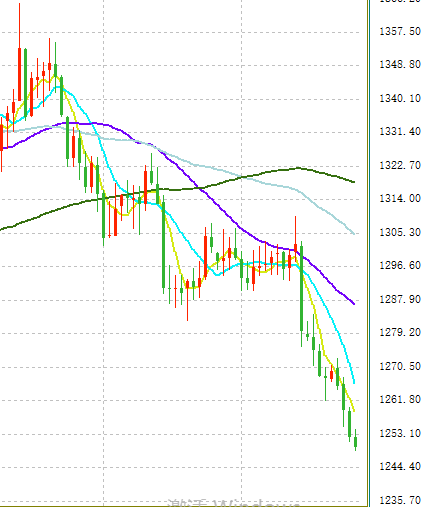Click the 1357.50 price axis label

[400, 32]
